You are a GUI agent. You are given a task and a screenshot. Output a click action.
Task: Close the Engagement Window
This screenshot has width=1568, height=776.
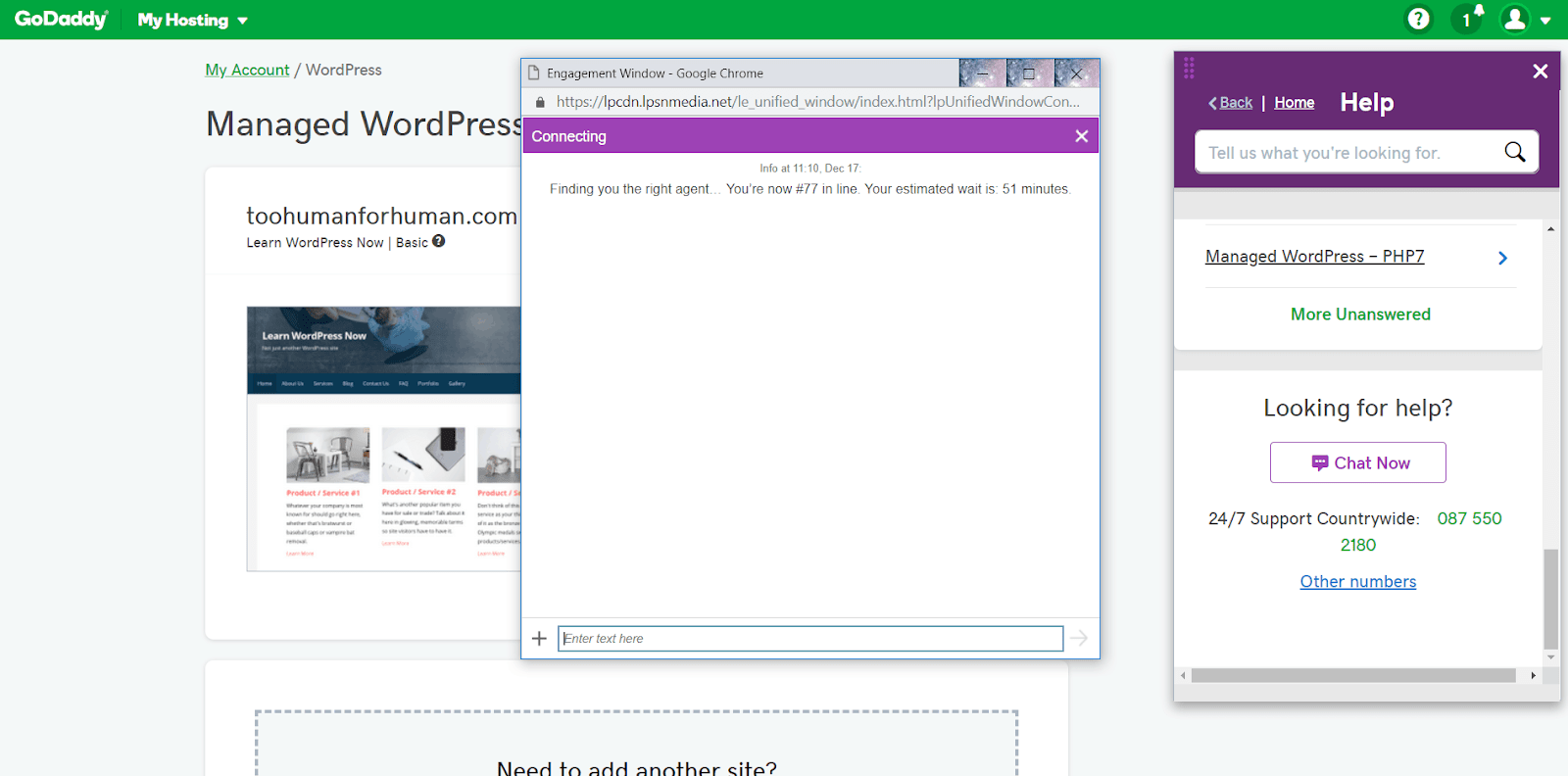click(x=1076, y=73)
